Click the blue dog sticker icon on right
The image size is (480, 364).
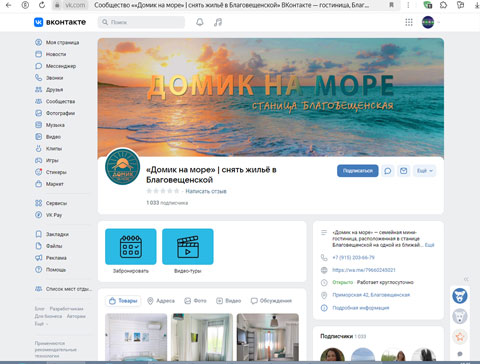[x=460, y=296]
